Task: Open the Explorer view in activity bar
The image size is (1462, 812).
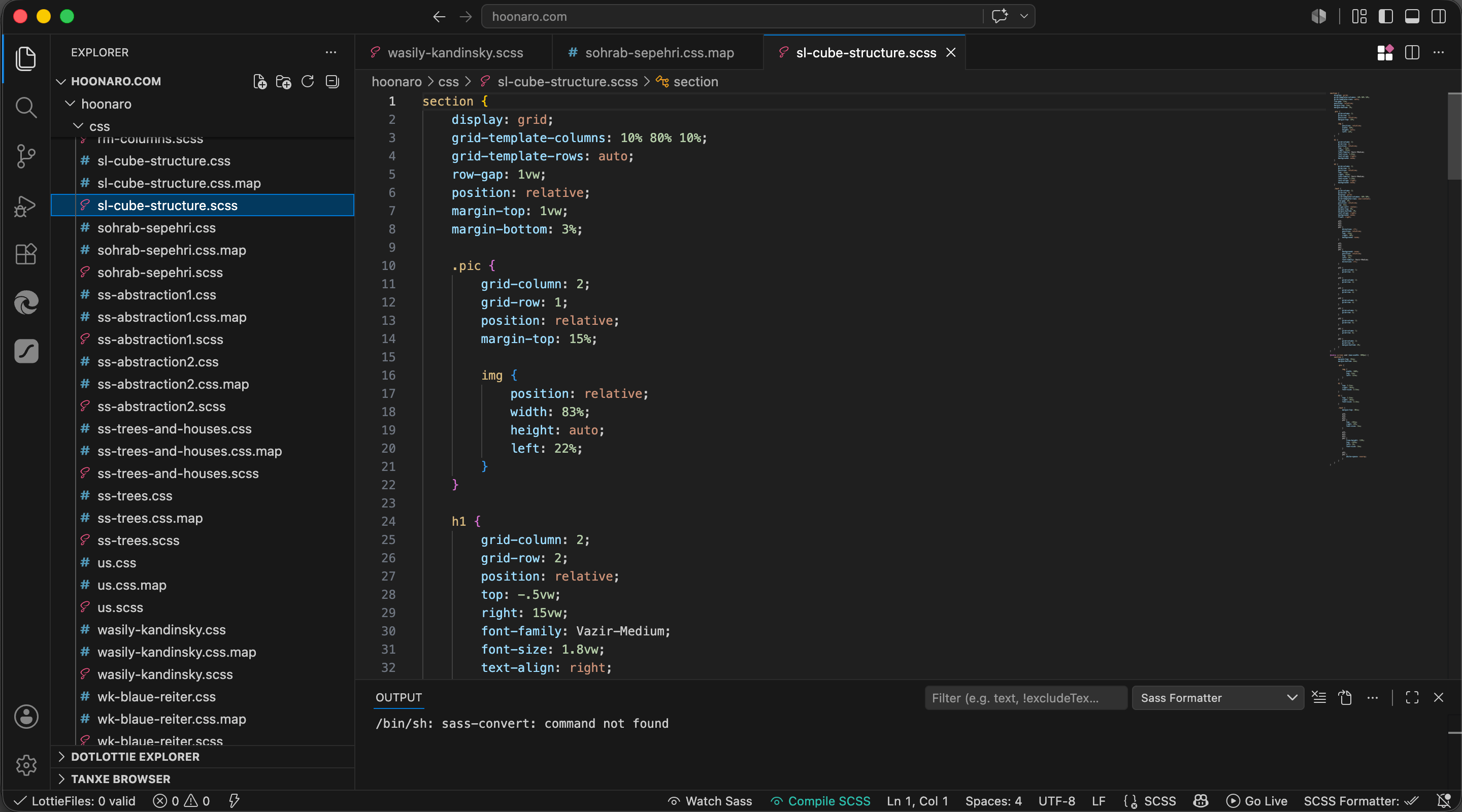Action: [26, 59]
